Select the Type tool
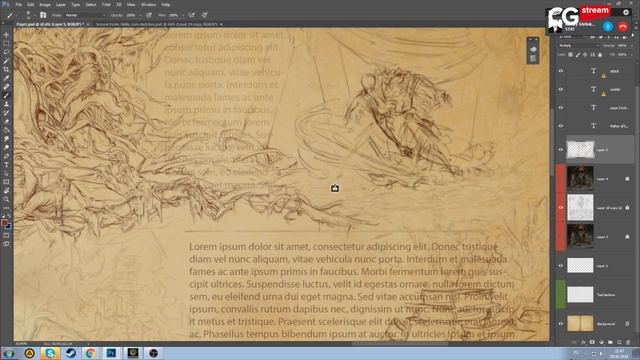The height and width of the screenshot is (360, 640). pos(6,164)
